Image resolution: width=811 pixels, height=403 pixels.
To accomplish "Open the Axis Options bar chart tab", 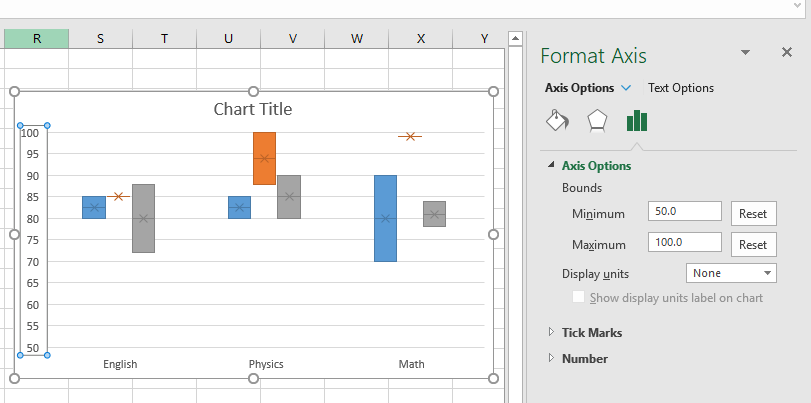I will pos(637,121).
